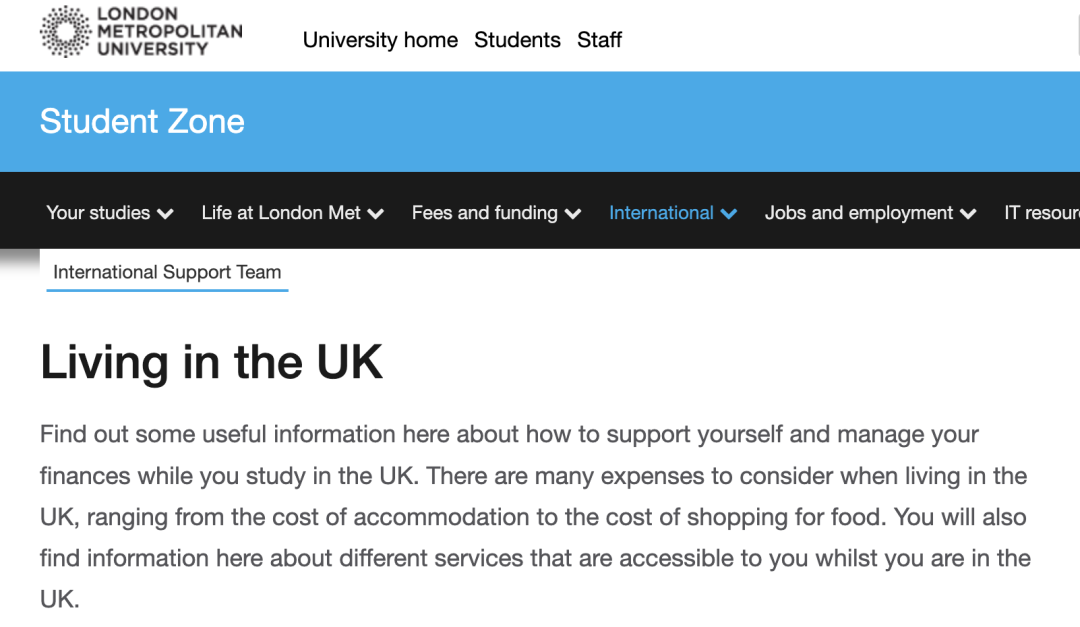Screen dimensions: 1080x627
Task: Open the IT resources menu item
Action: (x=1041, y=213)
